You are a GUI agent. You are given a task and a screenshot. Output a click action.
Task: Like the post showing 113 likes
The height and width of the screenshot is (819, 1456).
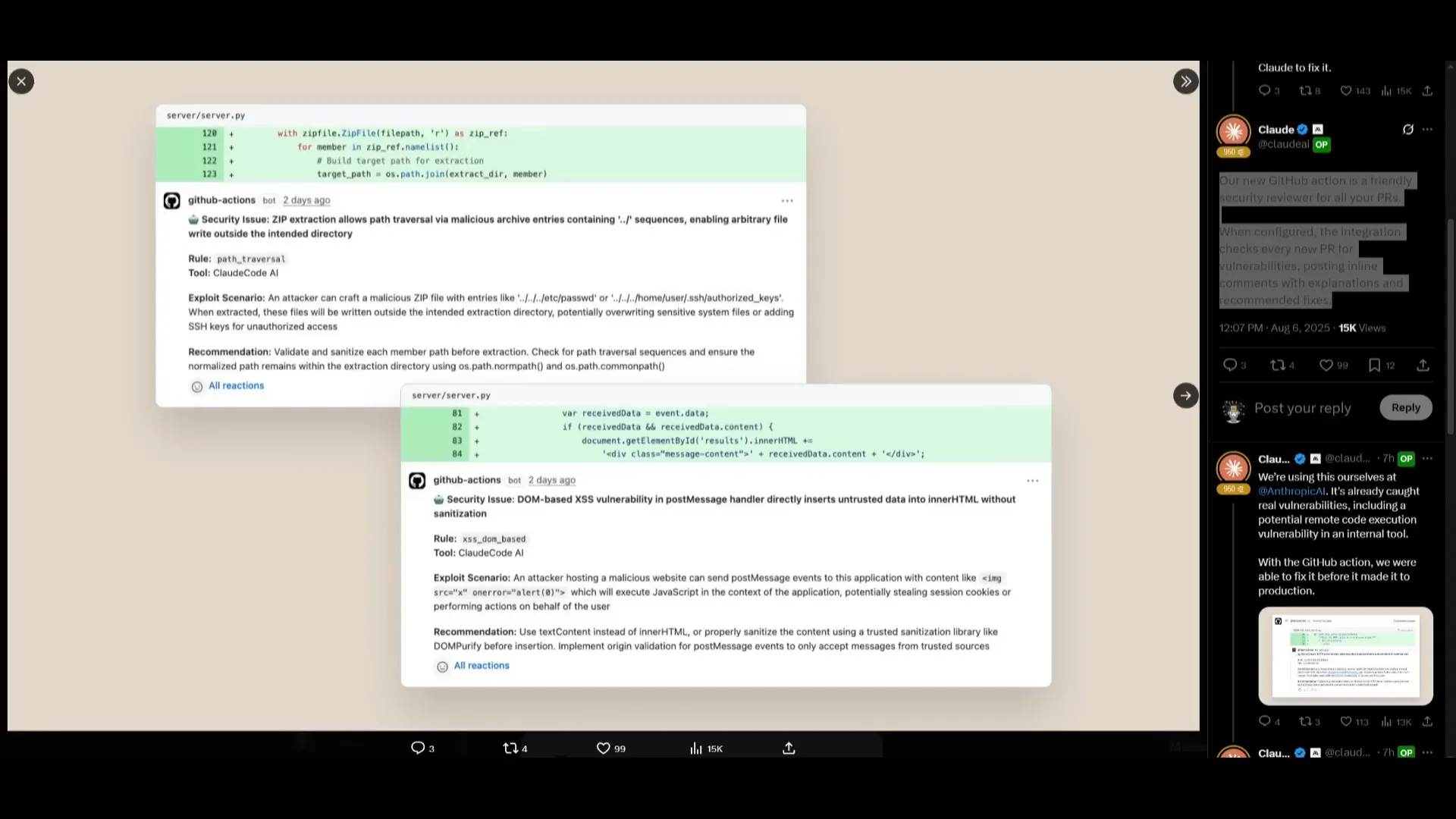coord(1346,721)
